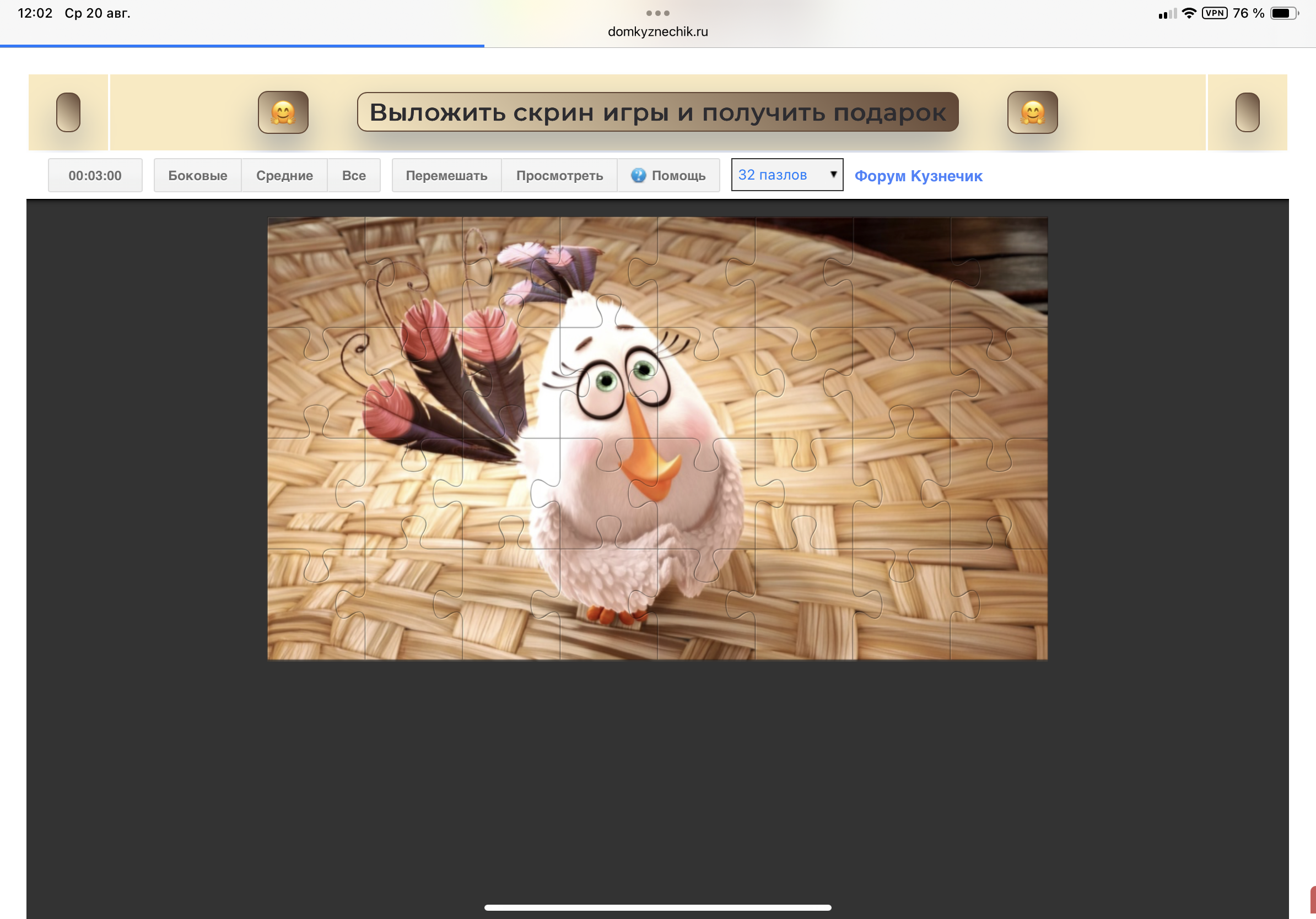Open the Форум Кузнечик link
This screenshot has width=1316, height=919.
pos(918,176)
